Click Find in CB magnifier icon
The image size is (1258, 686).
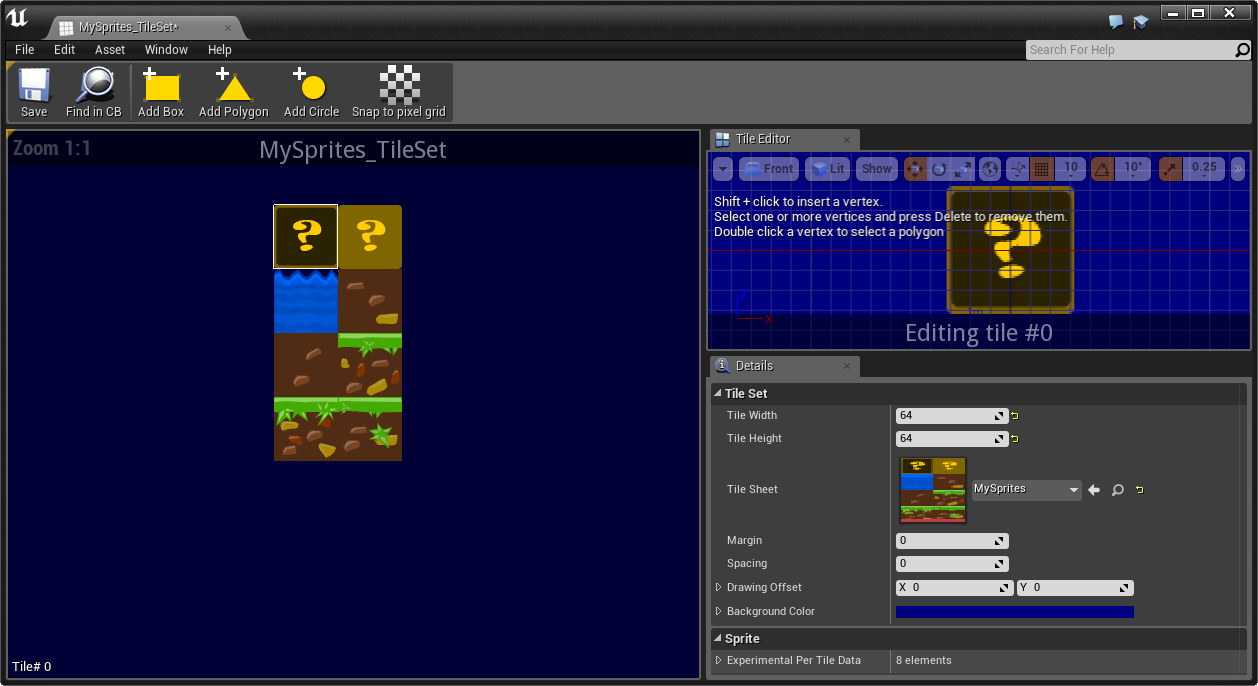click(94, 85)
